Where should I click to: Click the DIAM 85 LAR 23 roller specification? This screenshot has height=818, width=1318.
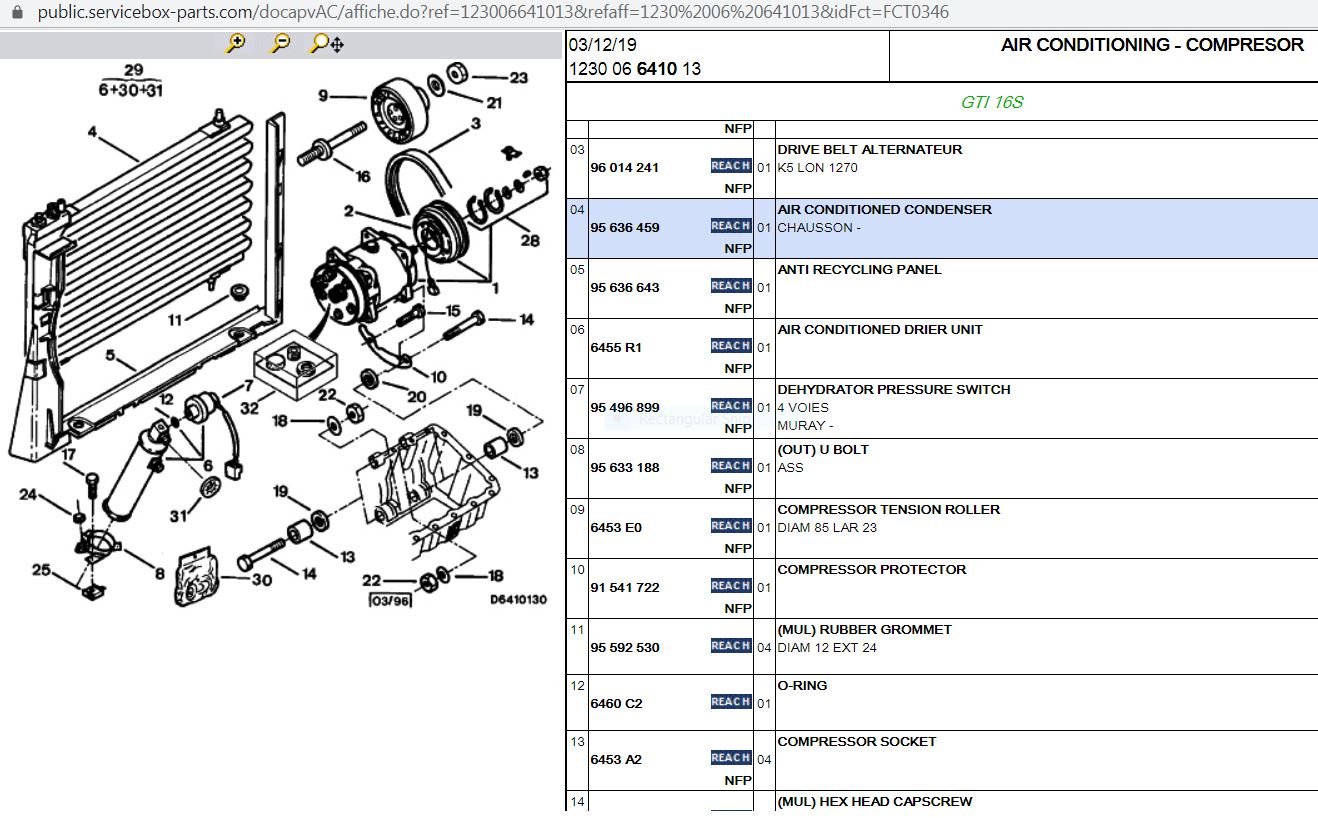coord(827,528)
